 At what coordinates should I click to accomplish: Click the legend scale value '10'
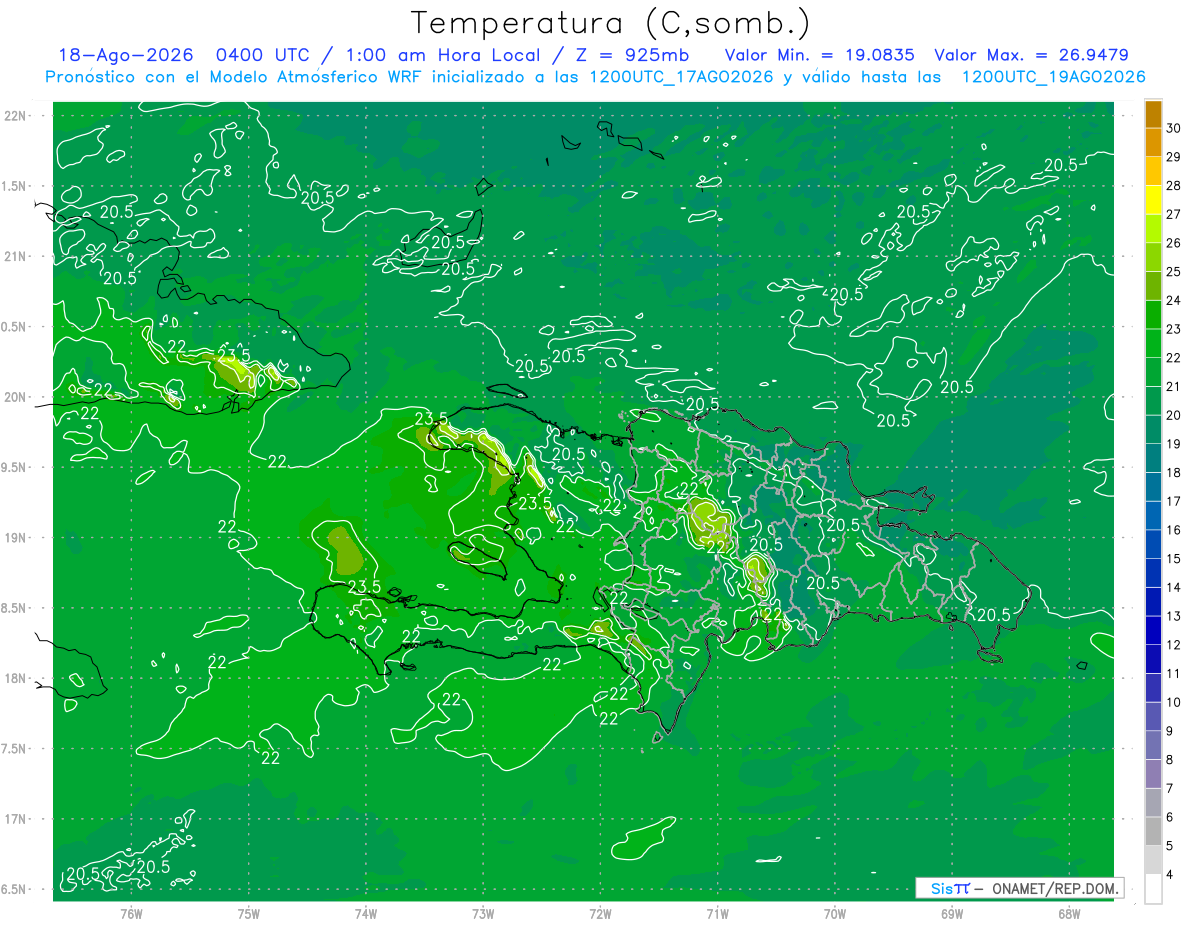coord(1174,702)
